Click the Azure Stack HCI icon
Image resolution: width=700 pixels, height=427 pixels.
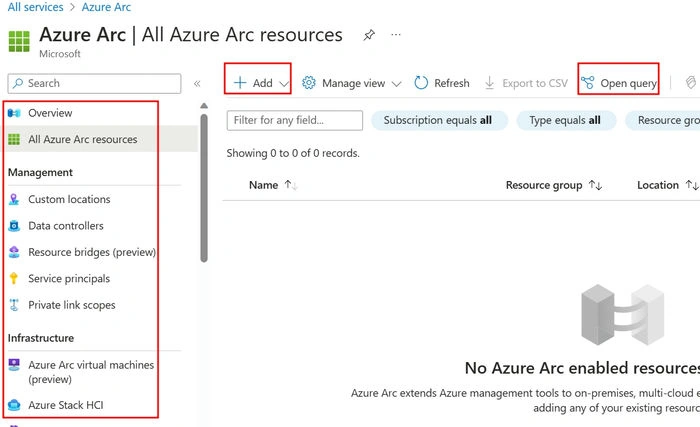(x=14, y=405)
